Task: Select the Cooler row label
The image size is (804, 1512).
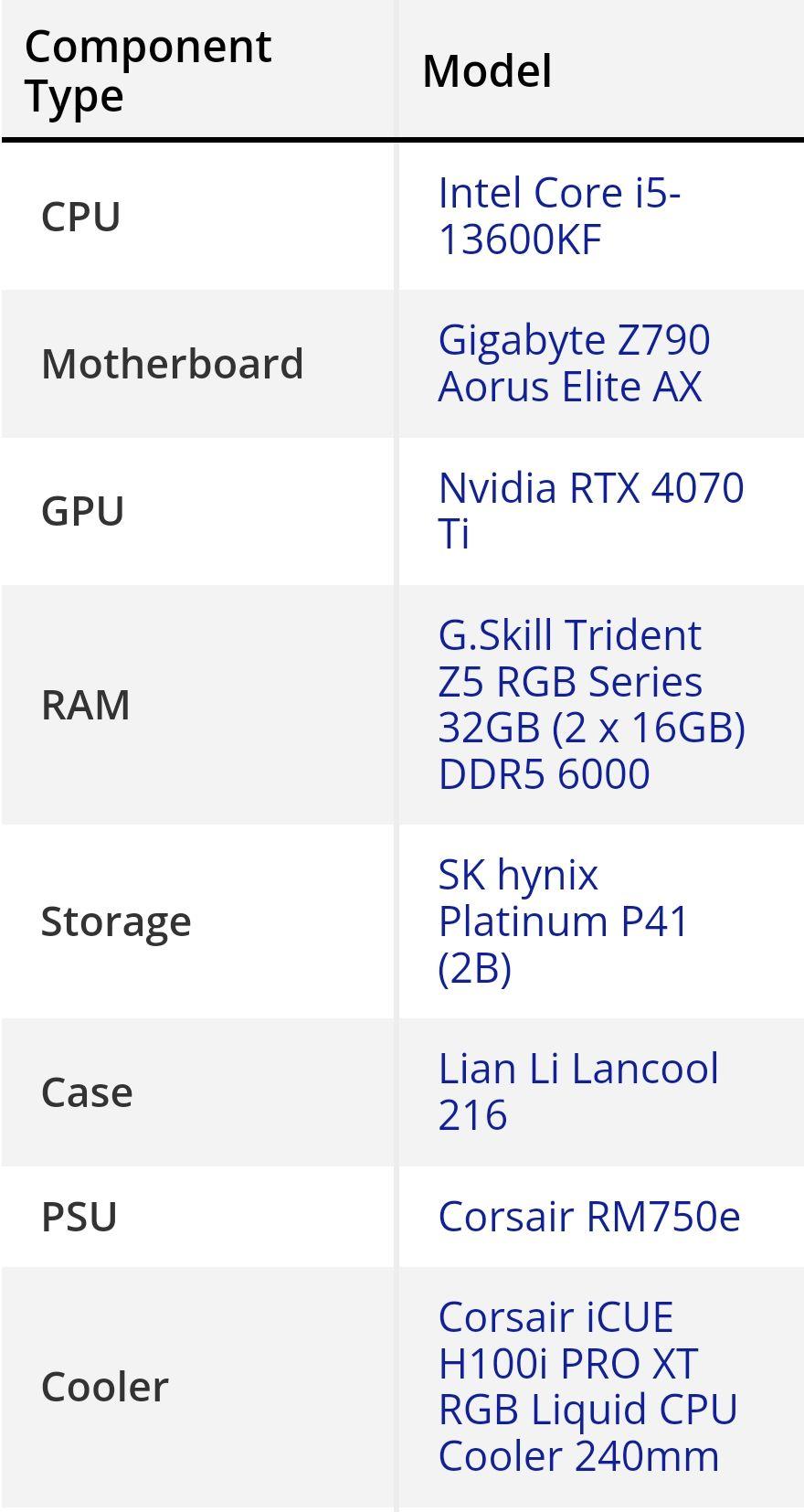Action: [104, 1386]
